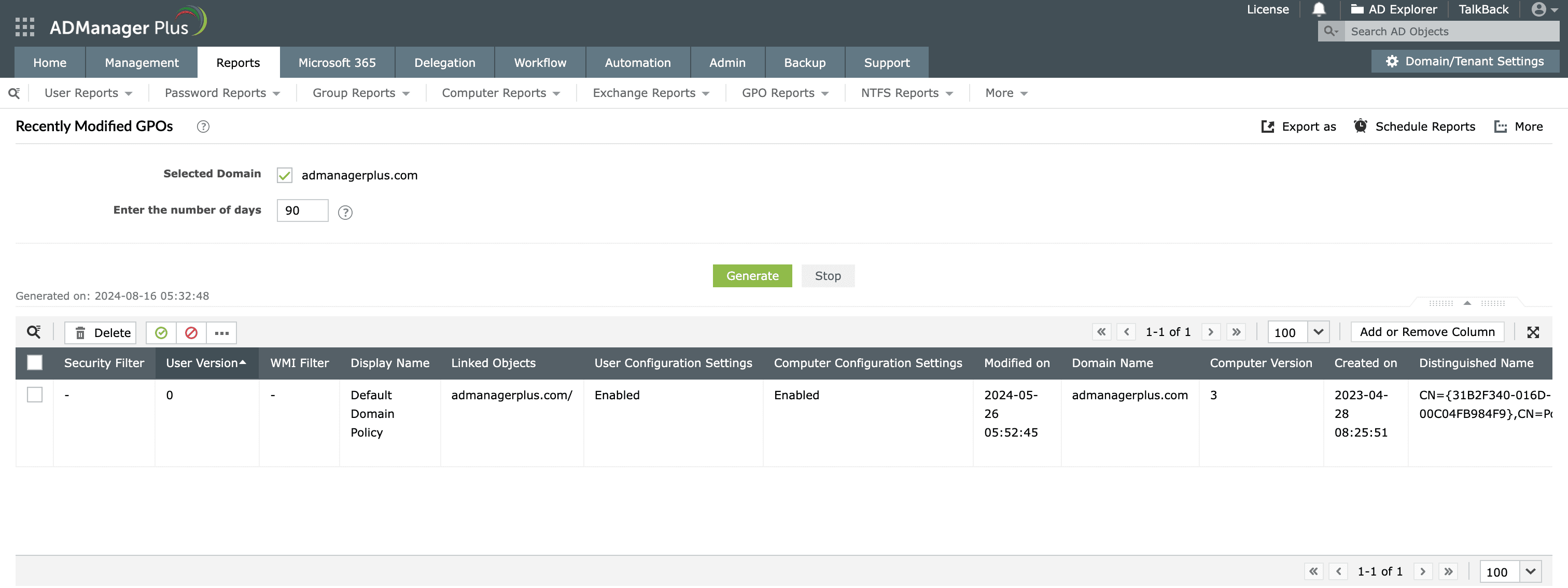Tick the select-all header checkbox

pyautogui.click(x=35, y=363)
